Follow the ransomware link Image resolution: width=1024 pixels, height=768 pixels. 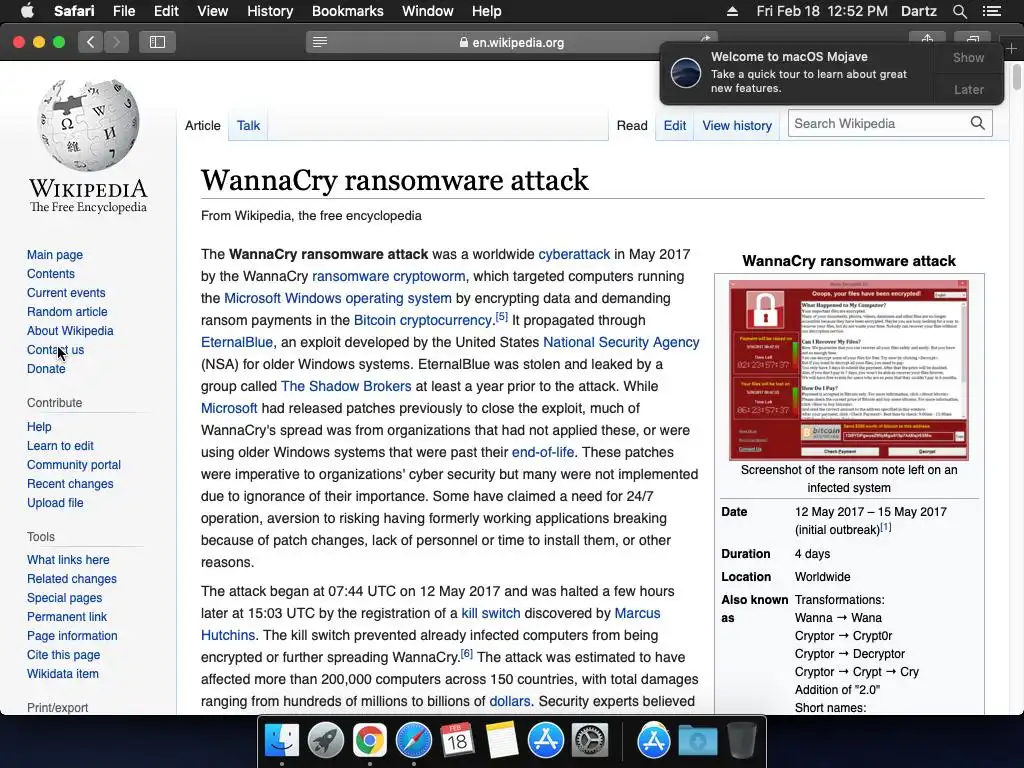coord(351,276)
